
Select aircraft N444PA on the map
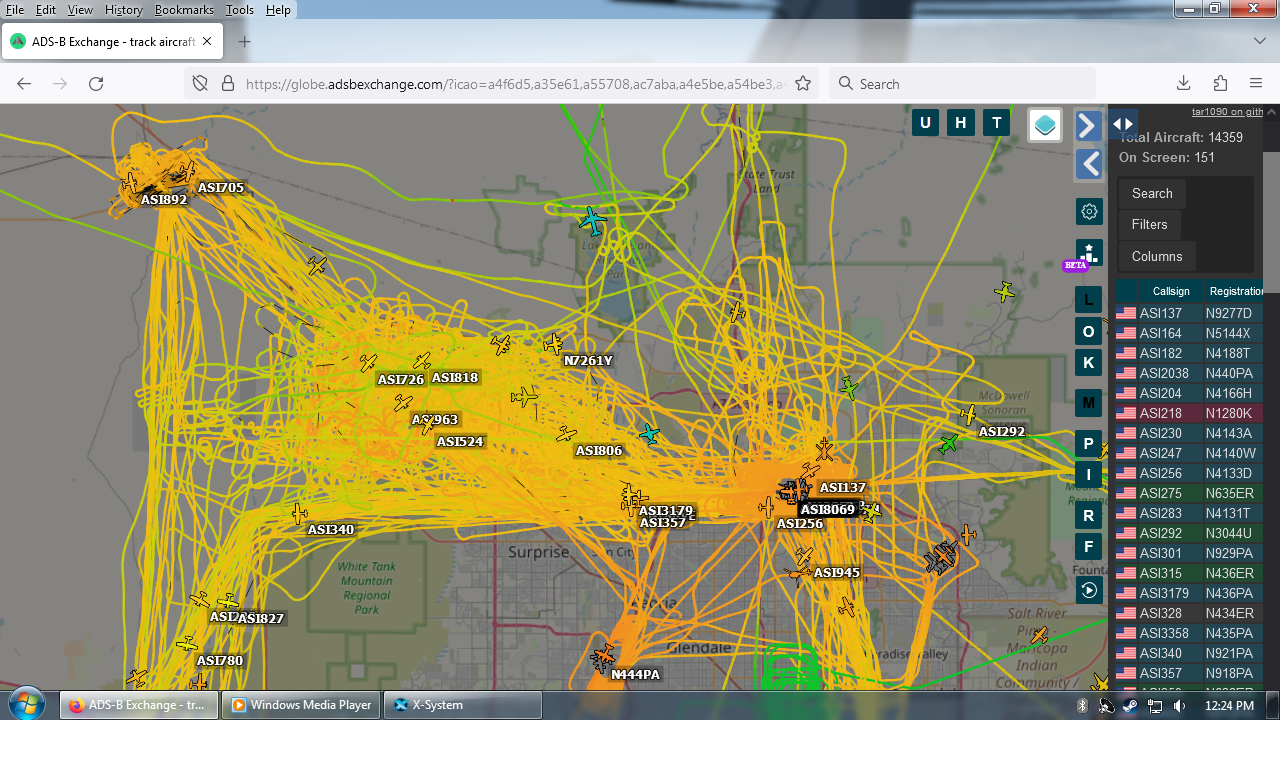click(602, 657)
